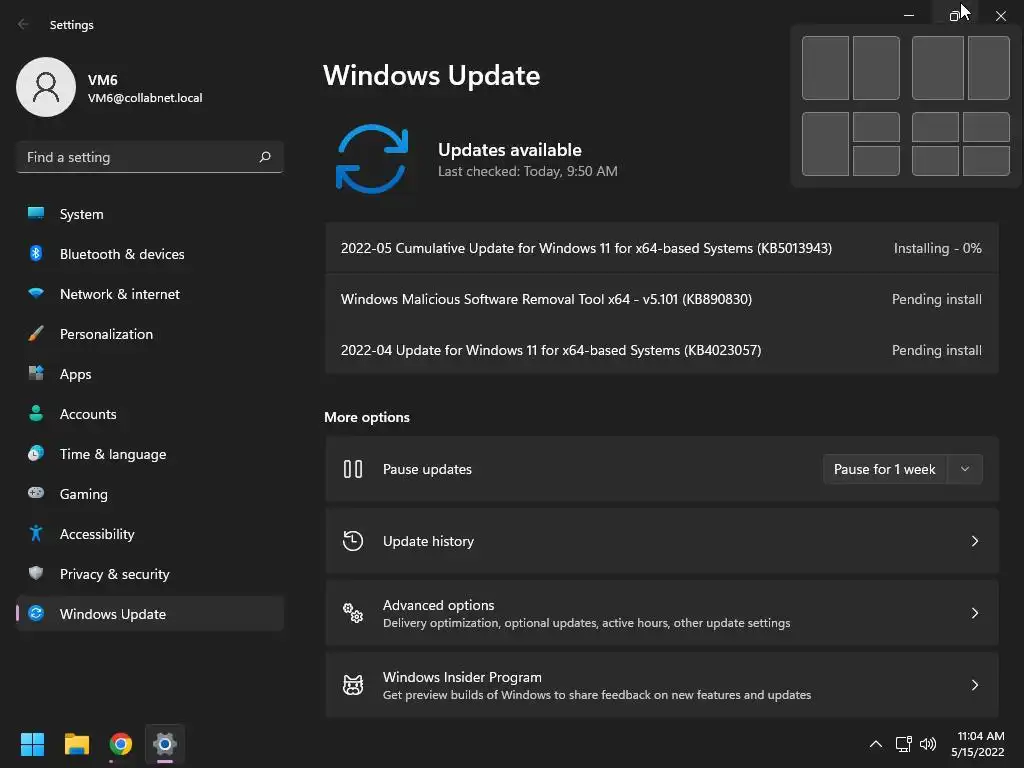Click the KB5013943 Cumulative Update entry text
This screenshot has height=768, width=1024.
pos(586,248)
